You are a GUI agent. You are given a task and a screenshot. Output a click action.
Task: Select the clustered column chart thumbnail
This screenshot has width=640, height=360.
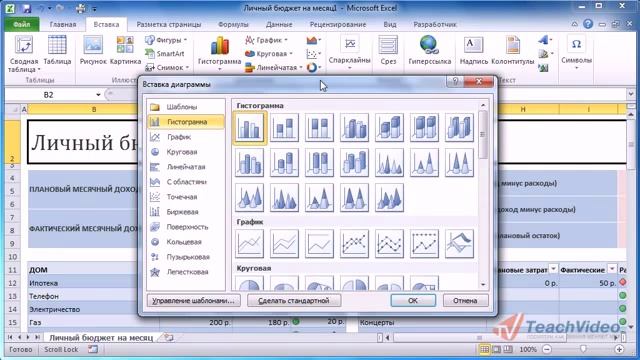pos(249,128)
